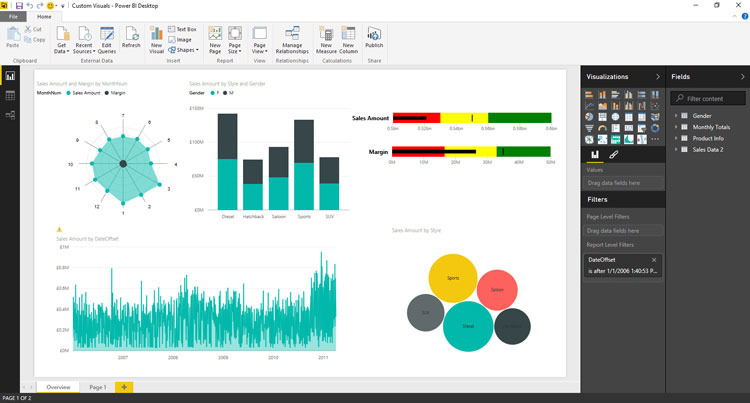
Task: Select the pie chart visualization
Action: pos(589,117)
